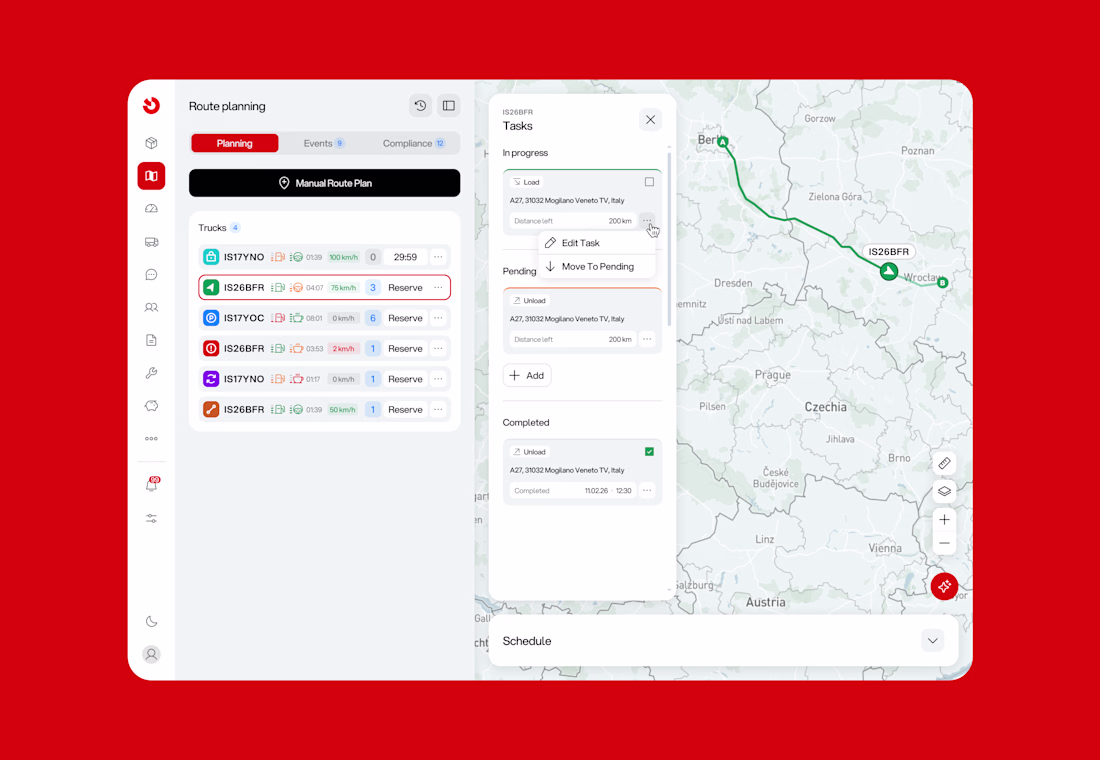Expand the Schedule panel chevron
Screen dimensions: 1100x760
coord(932,641)
